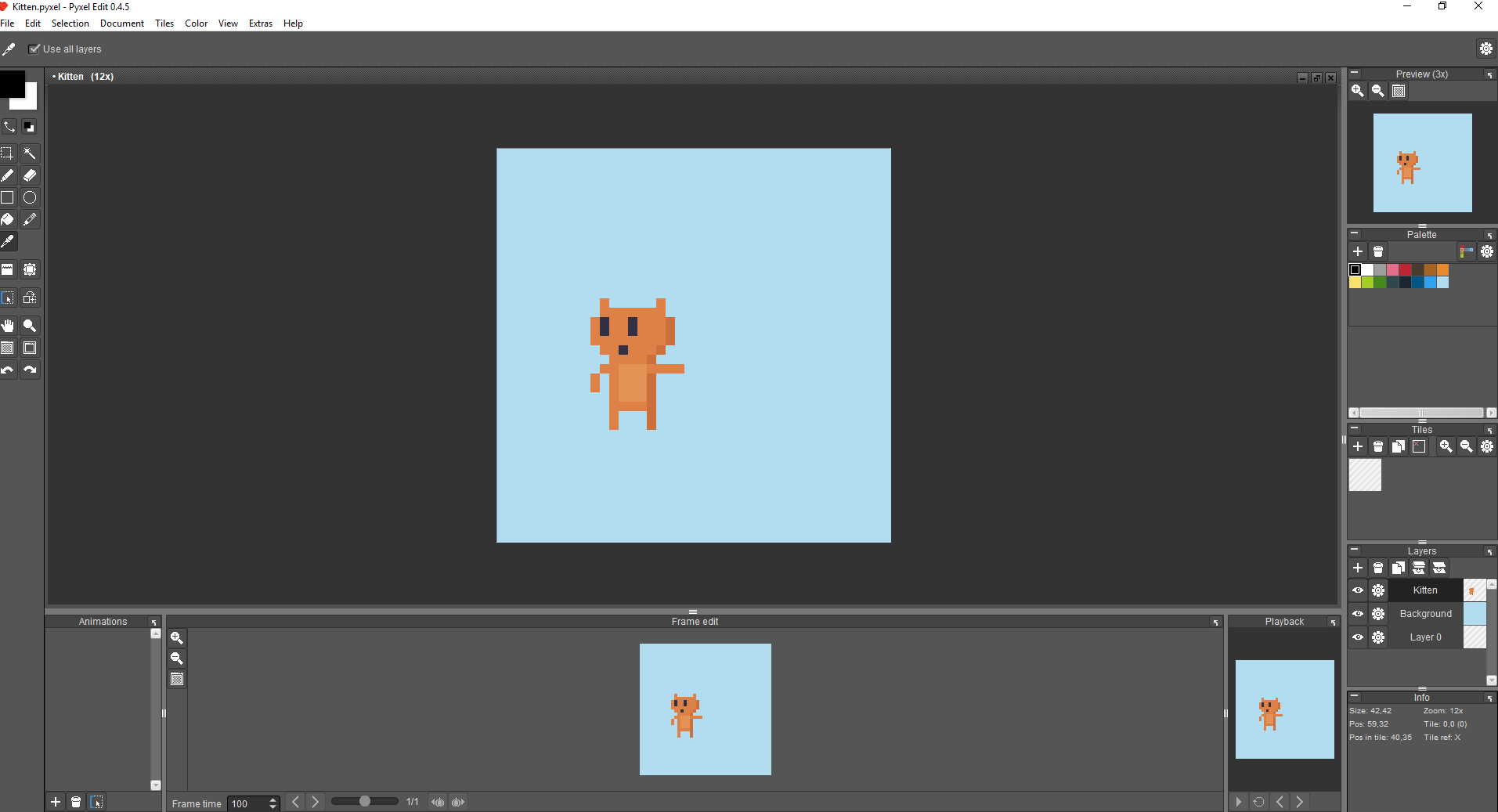Select the Circle shape tool
The height and width of the screenshot is (812, 1498).
click(x=30, y=197)
